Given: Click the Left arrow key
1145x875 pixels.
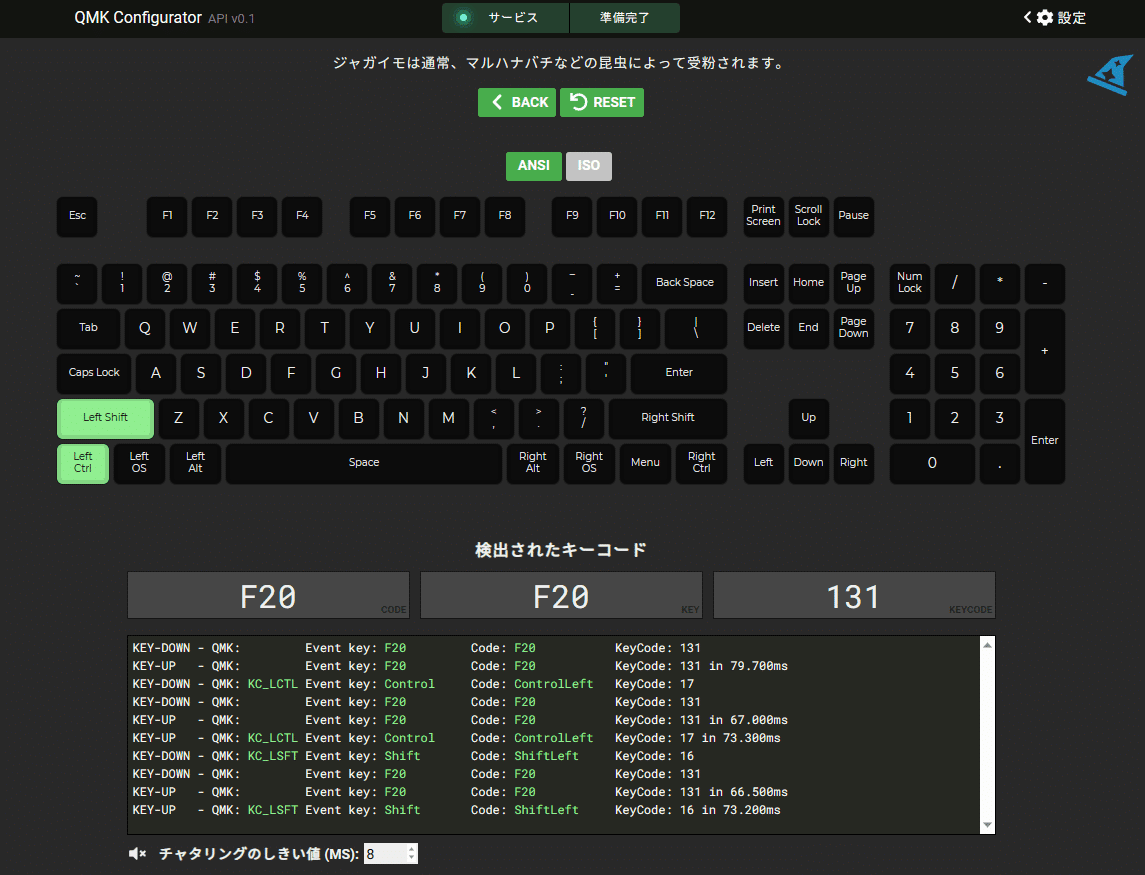Looking at the screenshot, I should (x=763, y=463).
